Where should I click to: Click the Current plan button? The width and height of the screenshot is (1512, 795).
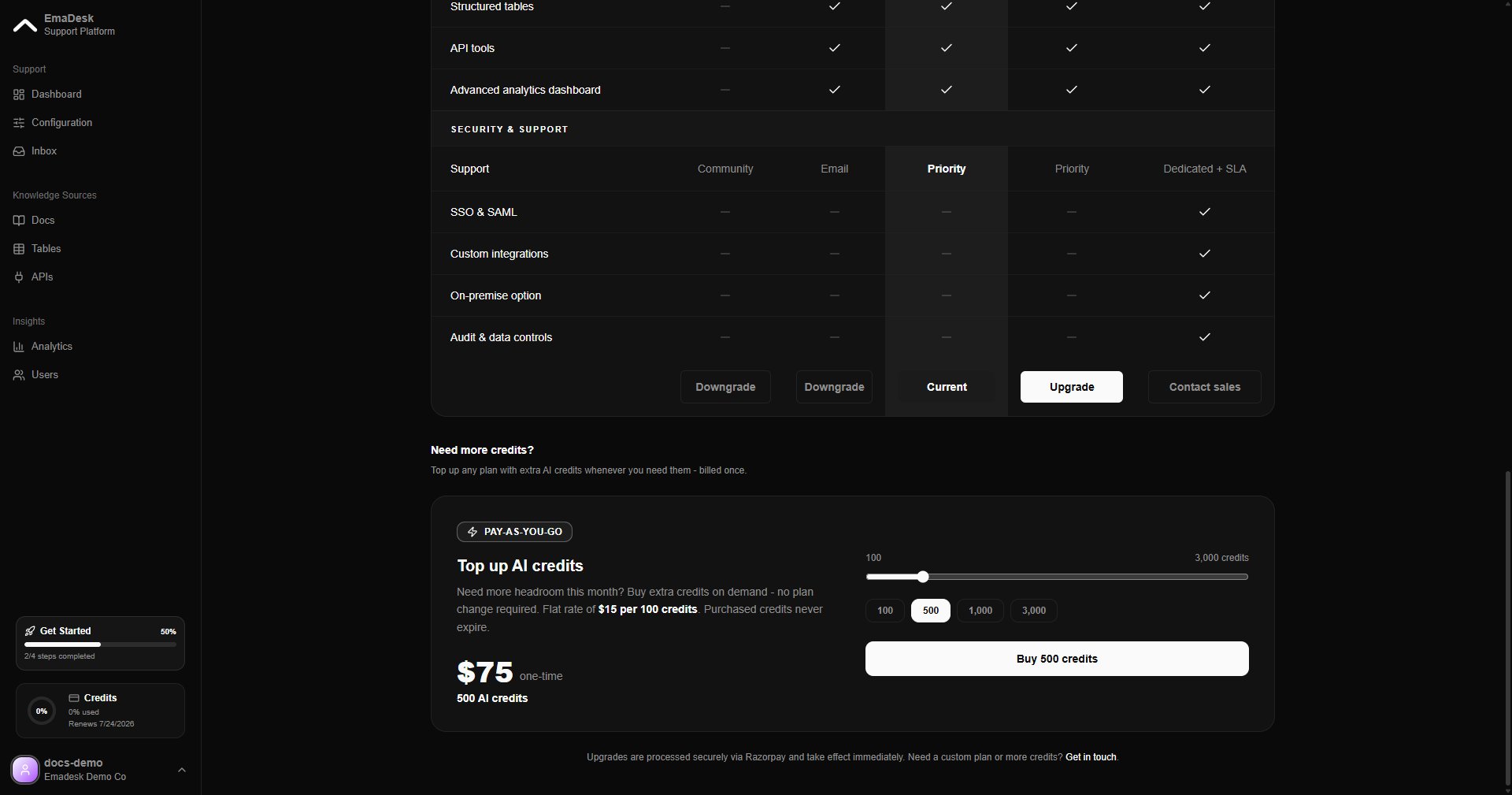[947, 387]
